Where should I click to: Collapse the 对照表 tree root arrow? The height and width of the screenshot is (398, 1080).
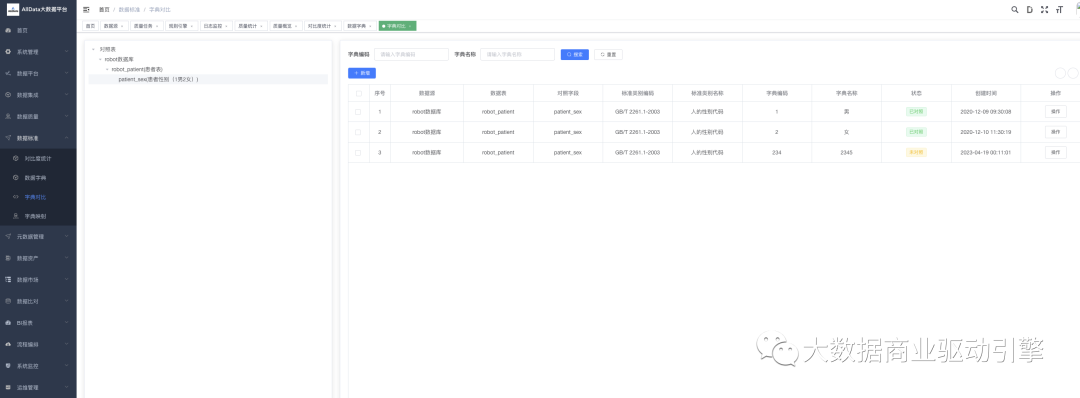93,50
